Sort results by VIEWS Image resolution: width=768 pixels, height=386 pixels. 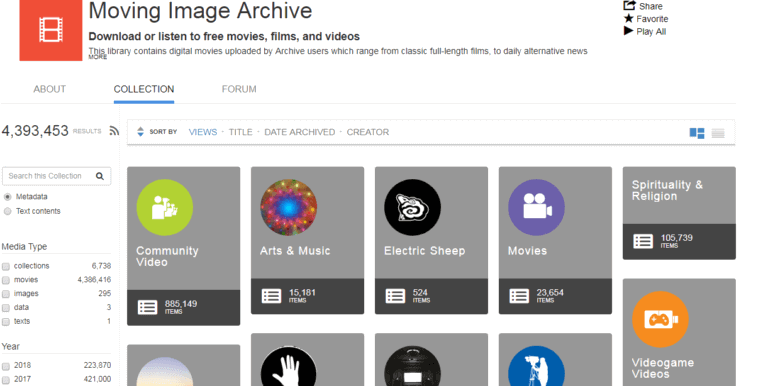(203, 132)
